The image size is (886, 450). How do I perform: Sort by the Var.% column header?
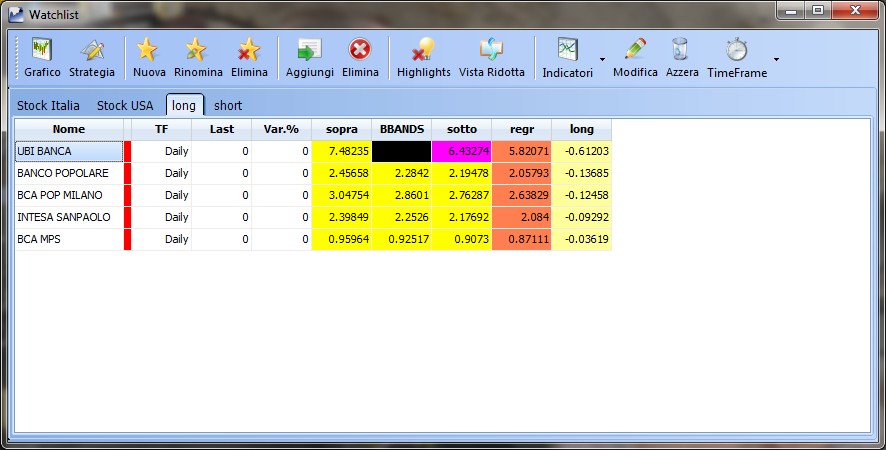(x=281, y=129)
